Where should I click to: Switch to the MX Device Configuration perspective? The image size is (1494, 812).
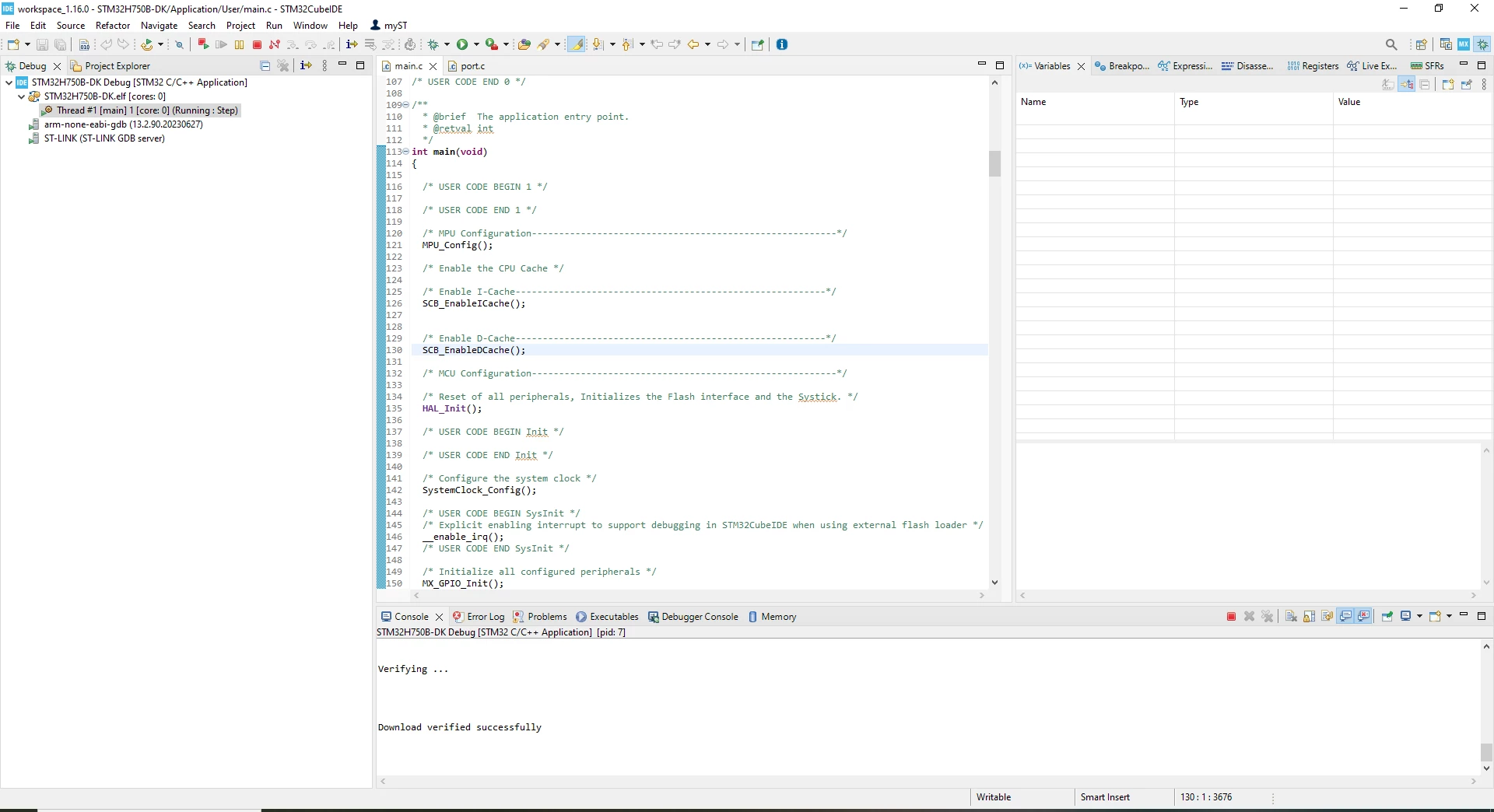[x=1464, y=44]
